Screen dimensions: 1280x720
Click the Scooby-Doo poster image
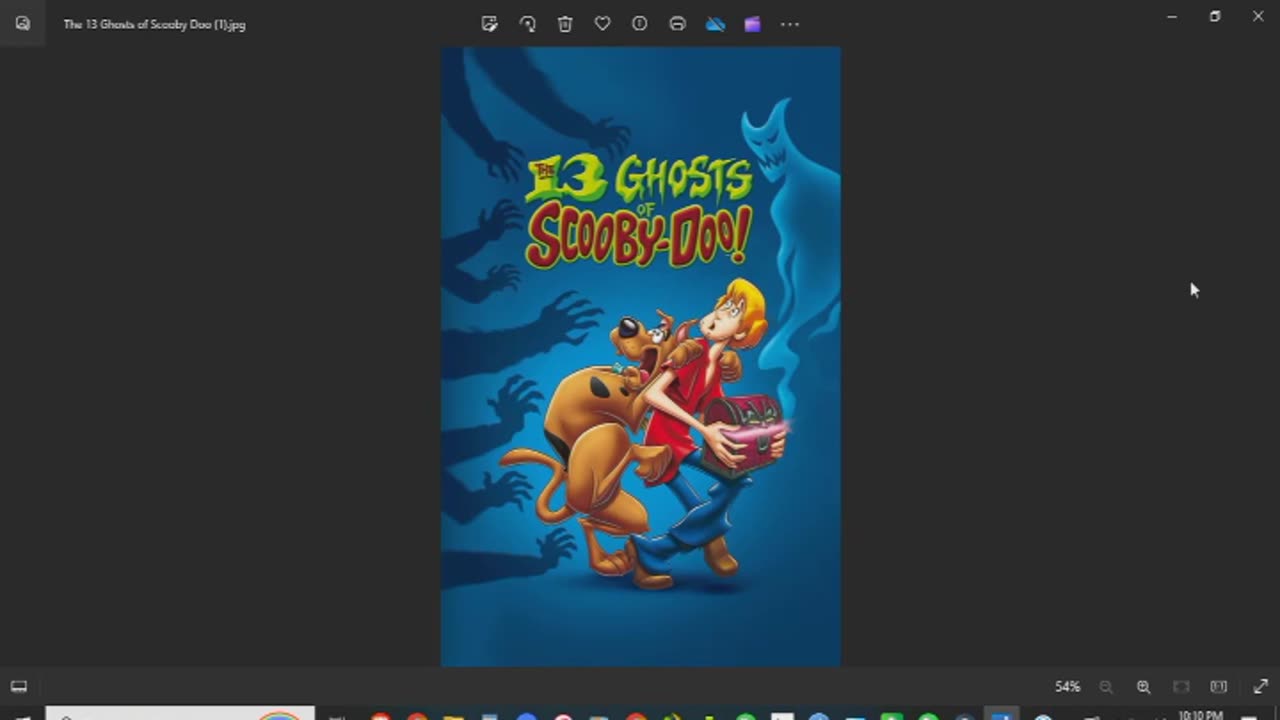641,356
